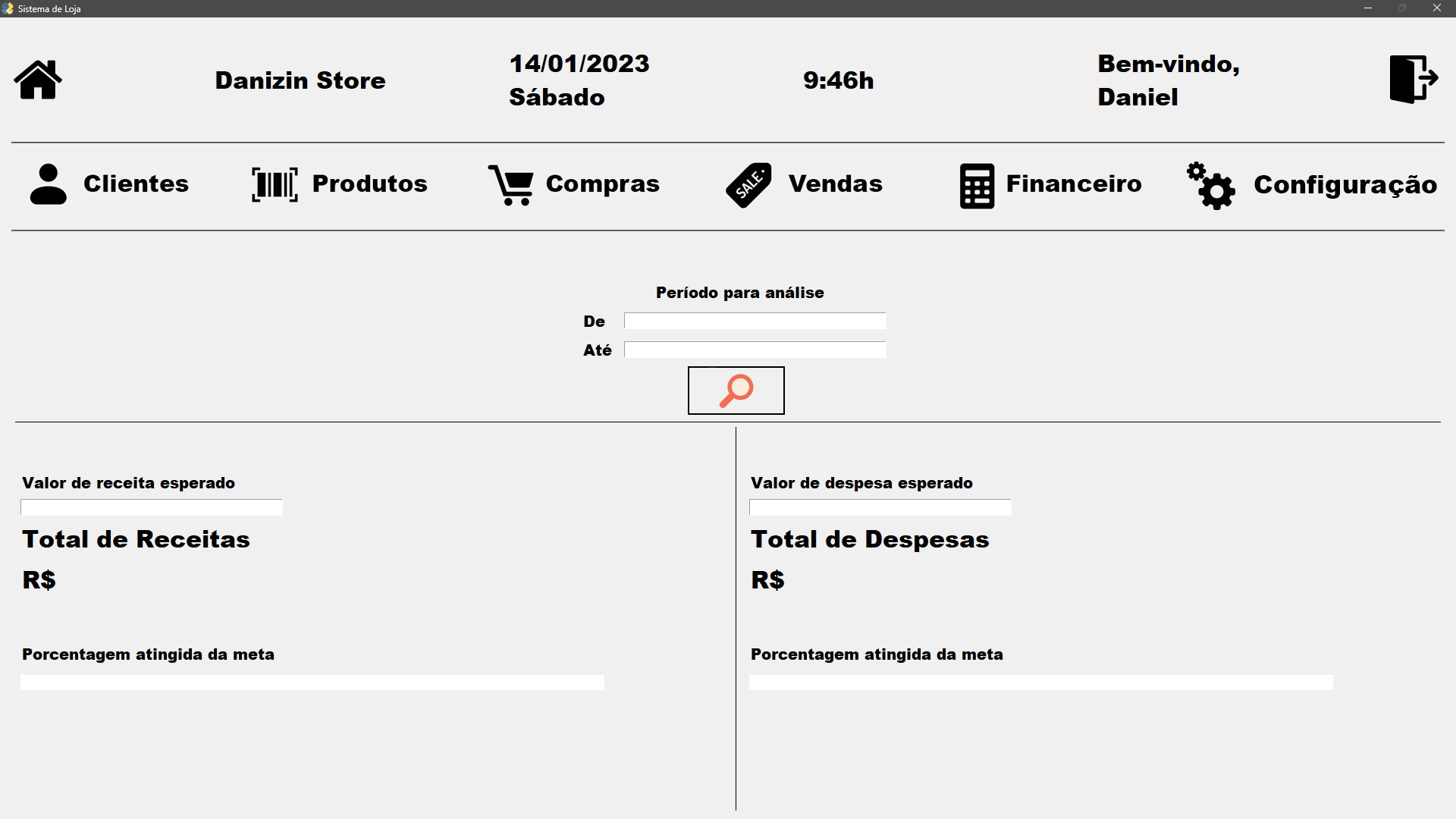This screenshot has height=819, width=1456.
Task: Click the home icon
Action: (37, 80)
